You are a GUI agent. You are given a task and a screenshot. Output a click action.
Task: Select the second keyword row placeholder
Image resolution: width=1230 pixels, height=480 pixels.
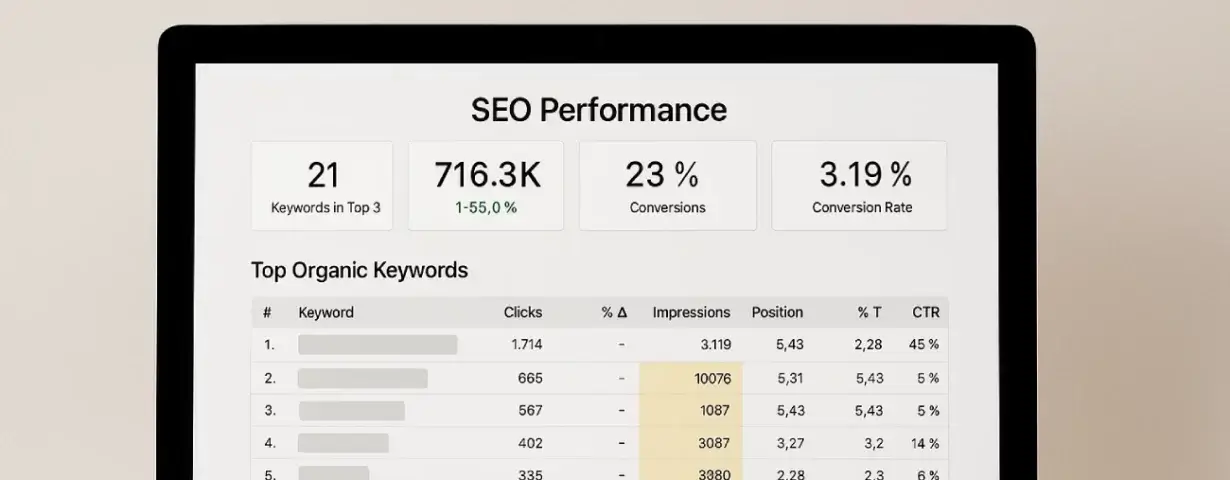point(362,378)
